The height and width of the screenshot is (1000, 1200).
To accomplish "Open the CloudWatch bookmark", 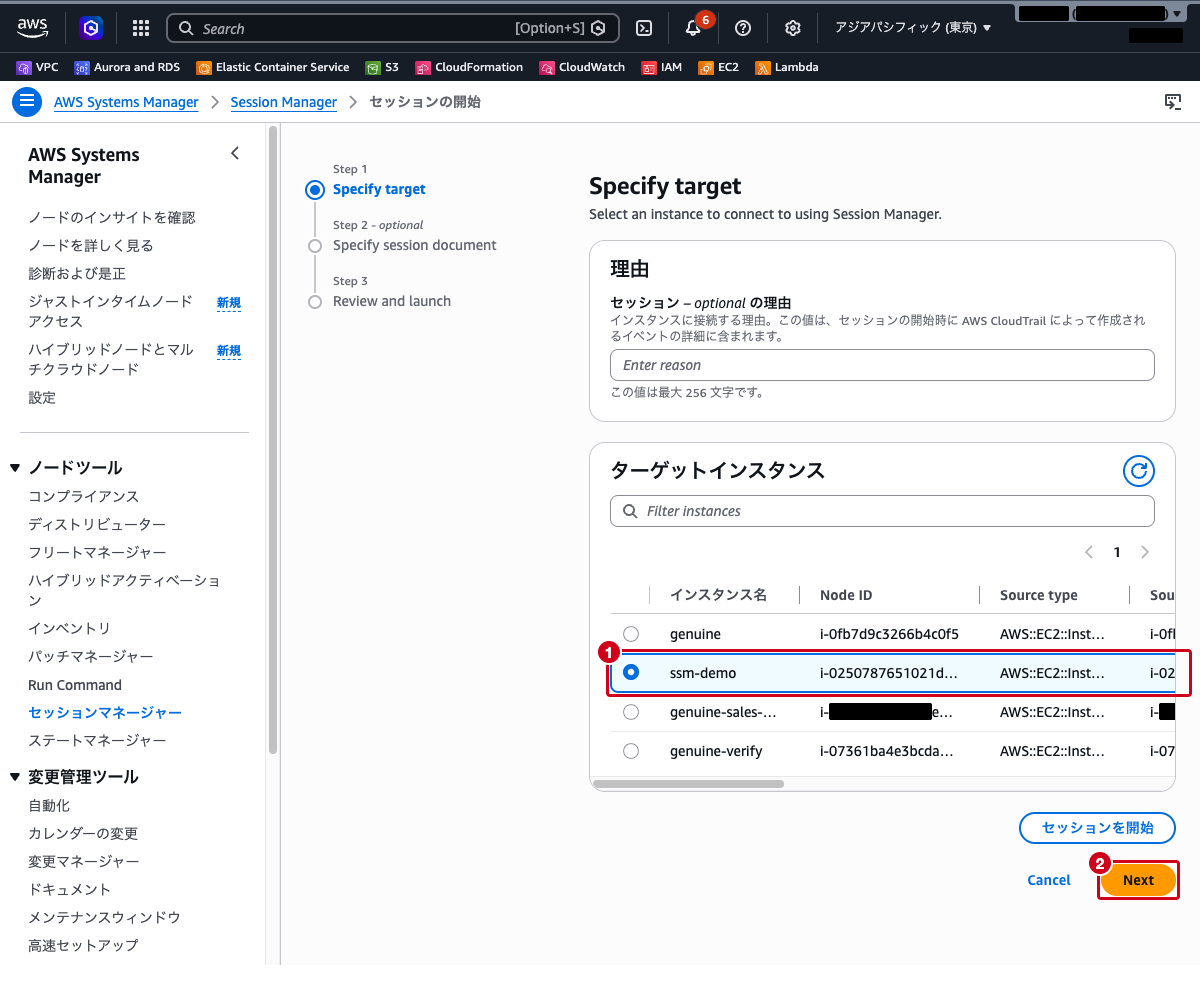I will click(582, 67).
